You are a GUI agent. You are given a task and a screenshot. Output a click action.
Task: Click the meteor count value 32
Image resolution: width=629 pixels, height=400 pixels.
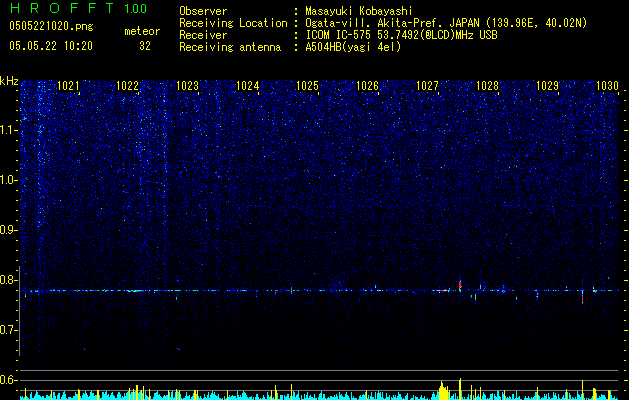145,46
